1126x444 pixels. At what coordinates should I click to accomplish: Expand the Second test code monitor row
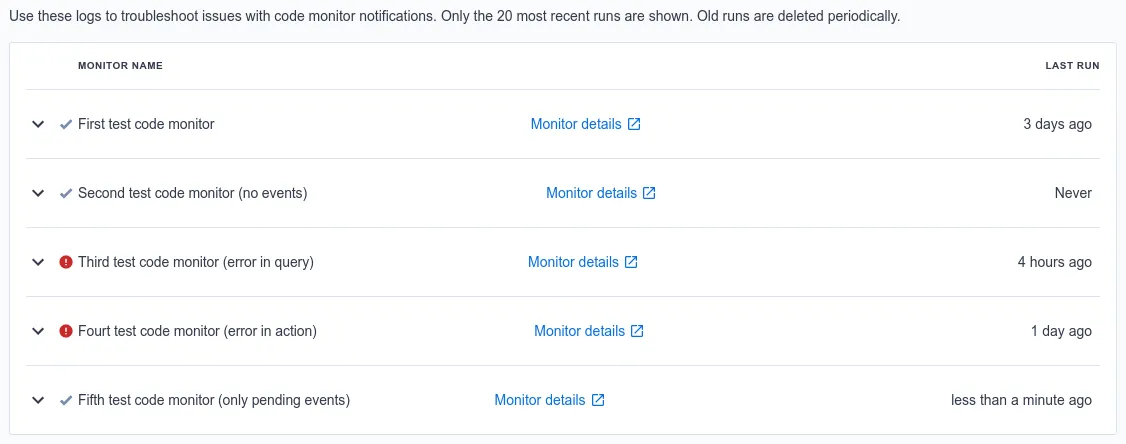tap(38, 193)
